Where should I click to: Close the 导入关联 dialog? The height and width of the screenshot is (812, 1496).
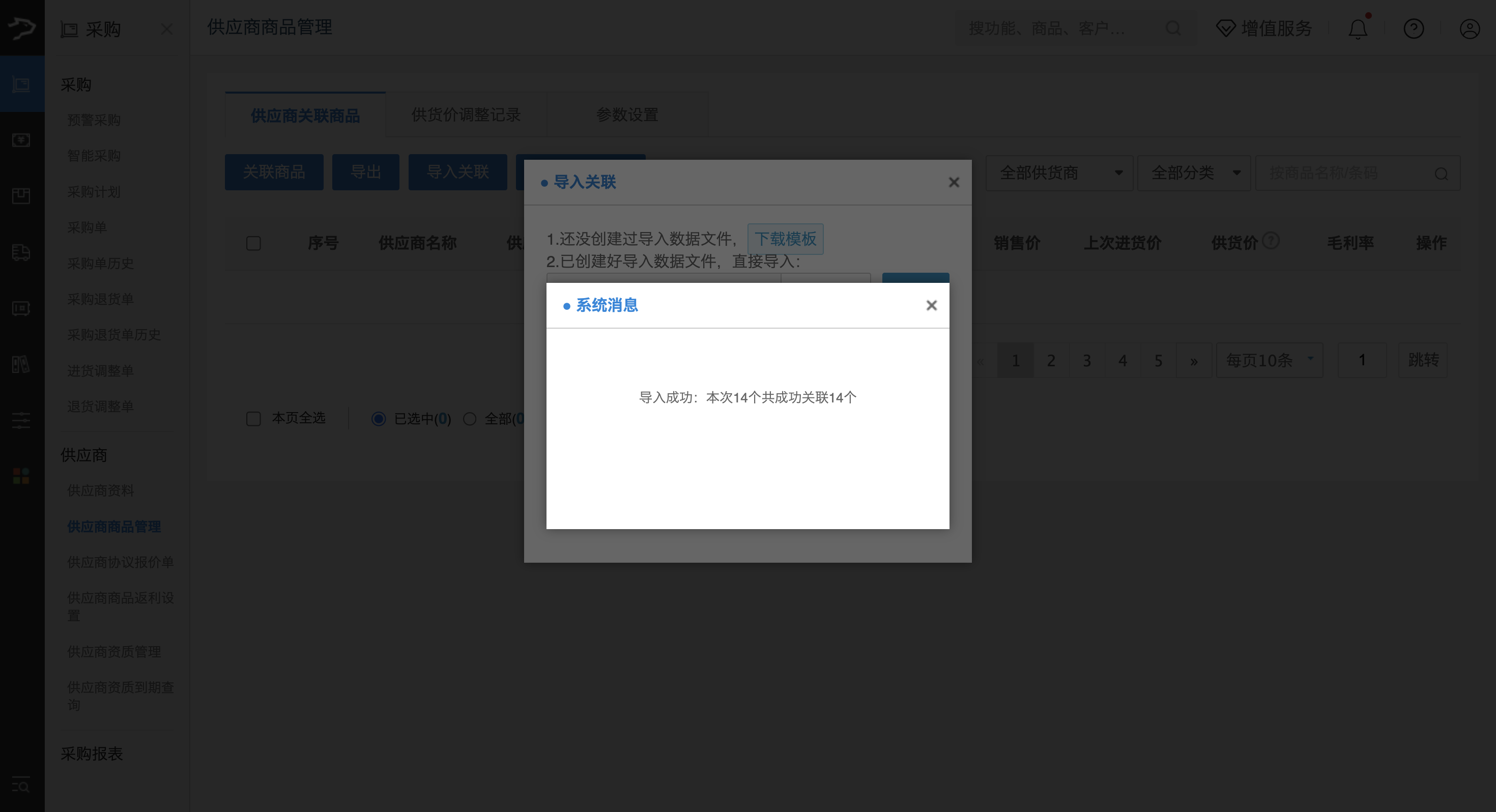pyautogui.click(x=954, y=182)
